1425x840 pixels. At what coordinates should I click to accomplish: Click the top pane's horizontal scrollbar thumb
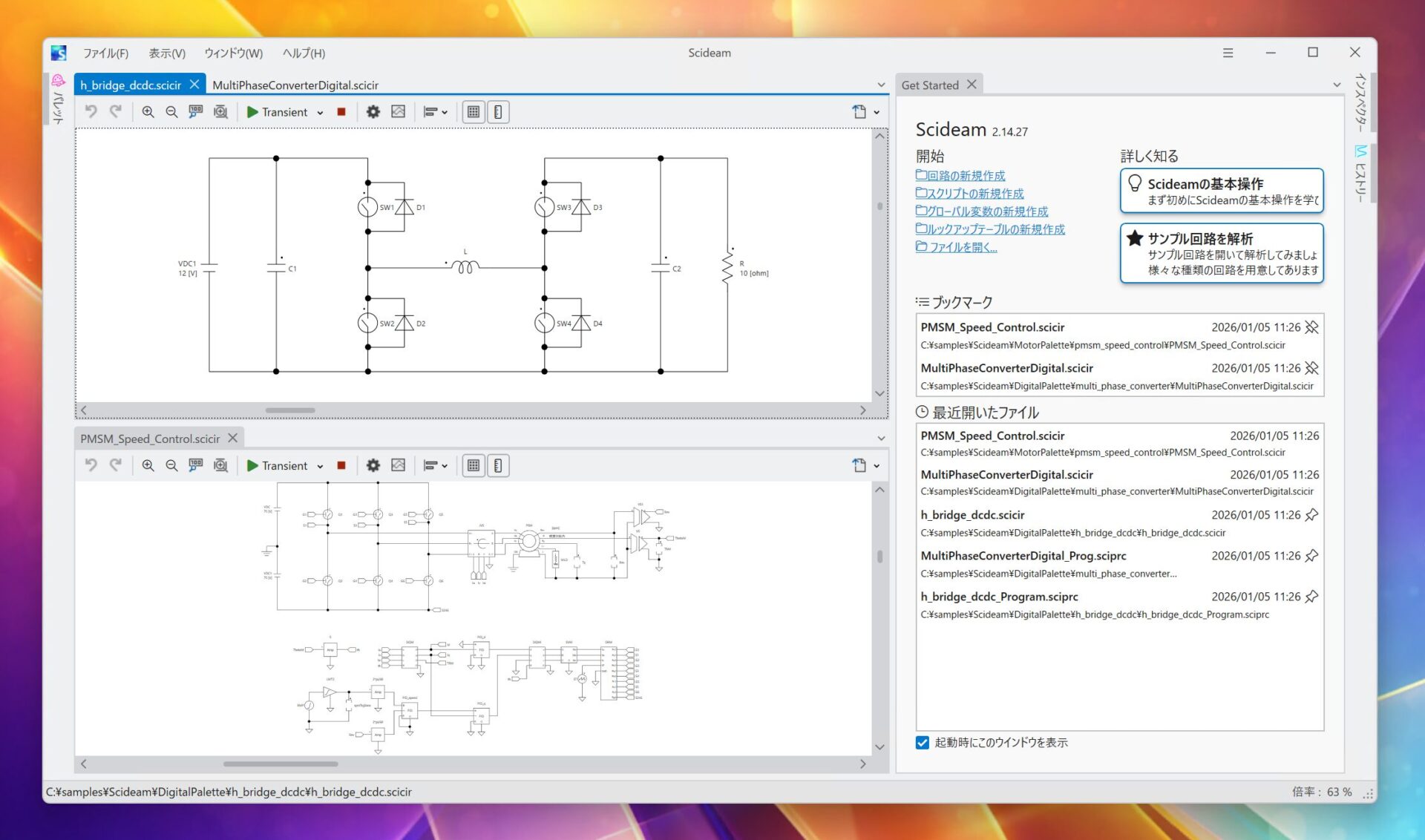click(290, 410)
